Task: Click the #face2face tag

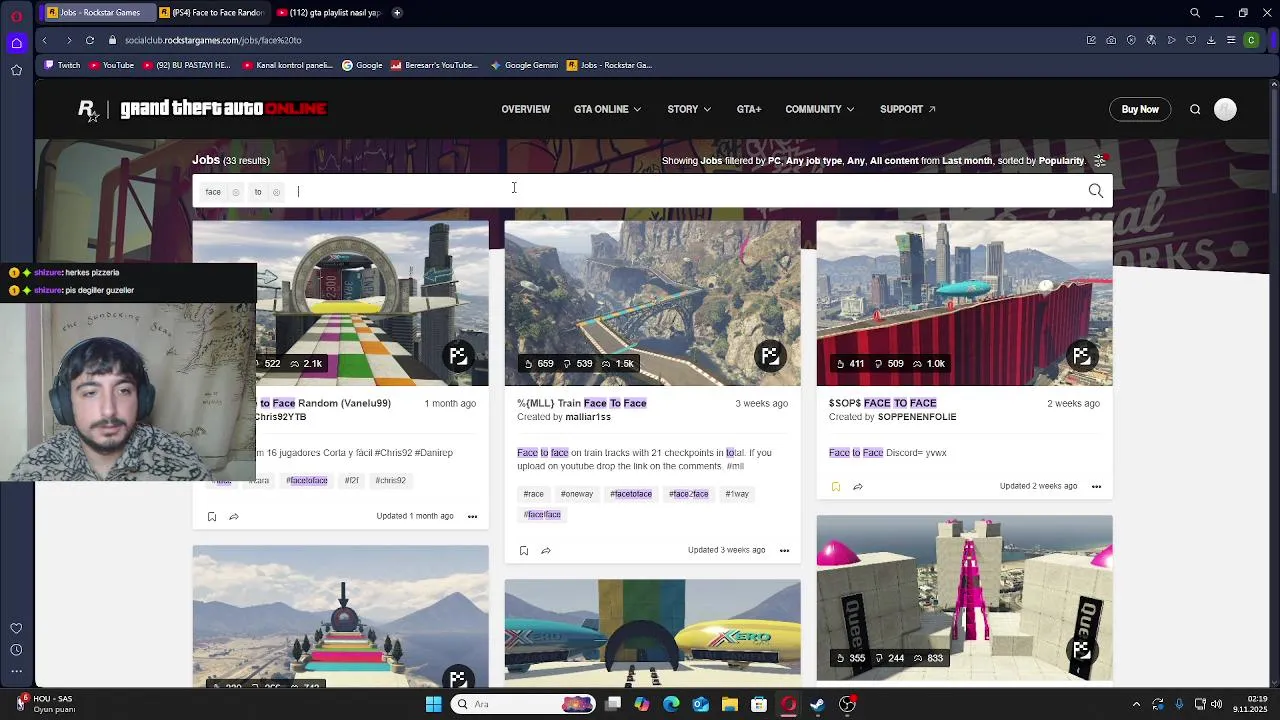Action: click(689, 494)
